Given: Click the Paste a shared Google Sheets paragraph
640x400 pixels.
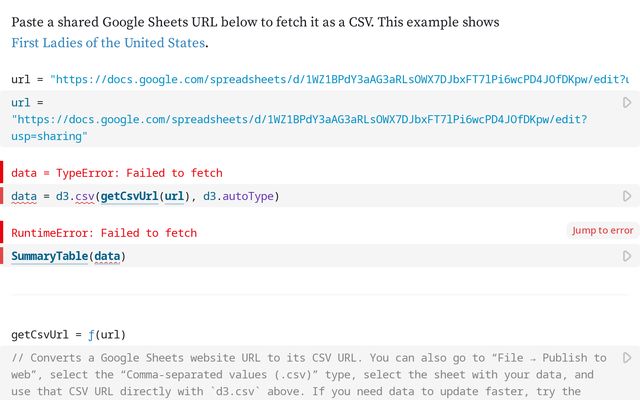Looking at the screenshot, I should point(255,32).
